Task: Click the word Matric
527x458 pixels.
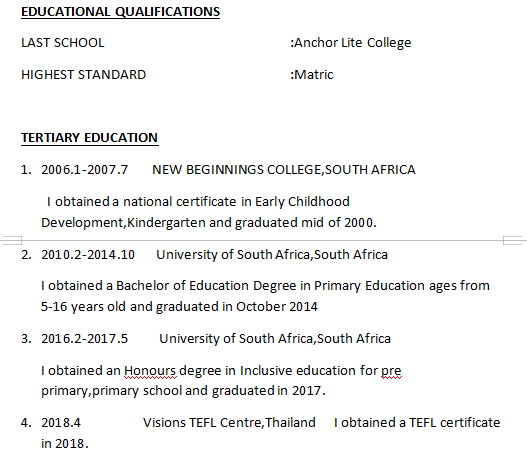Action: tap(314, 75)
